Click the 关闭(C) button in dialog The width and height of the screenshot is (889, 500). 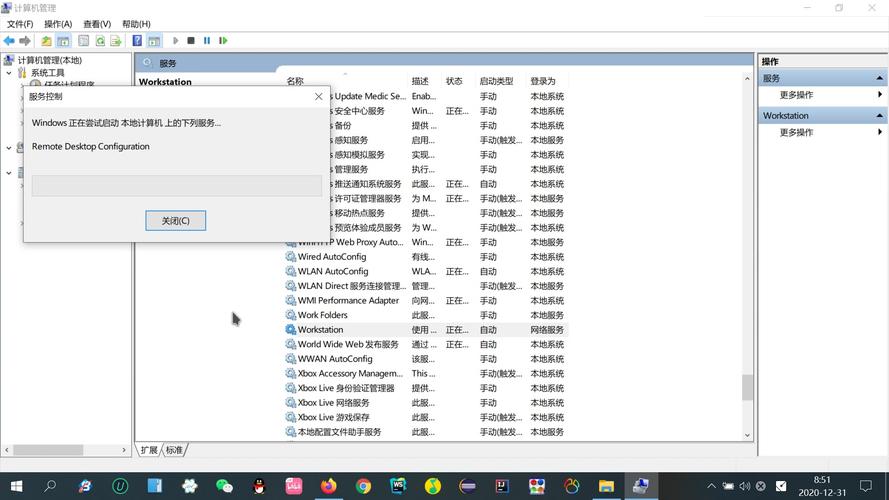pos(176,221)
